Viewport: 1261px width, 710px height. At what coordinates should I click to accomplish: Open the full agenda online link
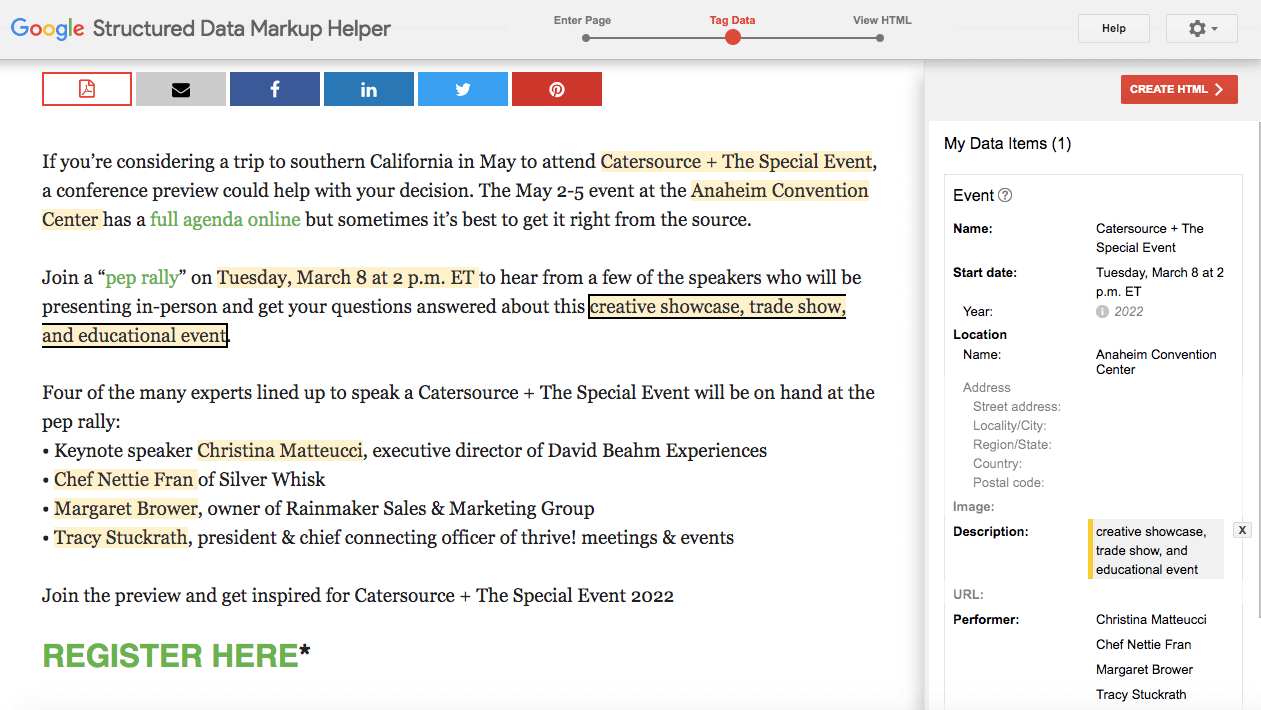click(225, 219)
